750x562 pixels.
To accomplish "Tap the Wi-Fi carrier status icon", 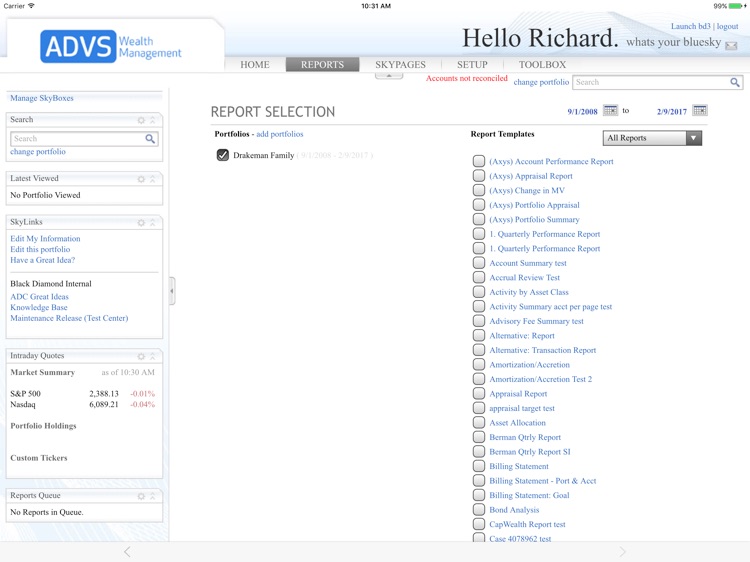I will (x=31, y=6).
